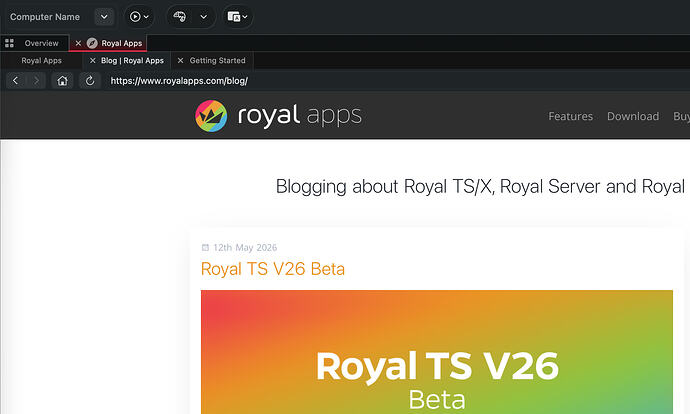Click the Home page button
The image size is (690, 414).
[62, 81]
